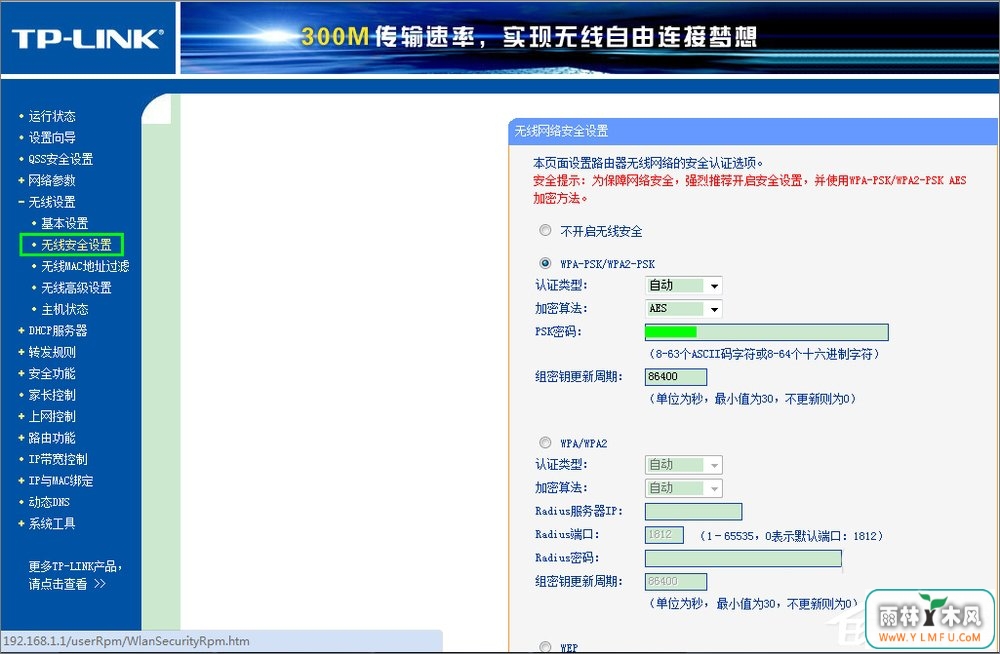Follow the 更多TP-LINK产品 请点击查看 link

tap(75, 575)
